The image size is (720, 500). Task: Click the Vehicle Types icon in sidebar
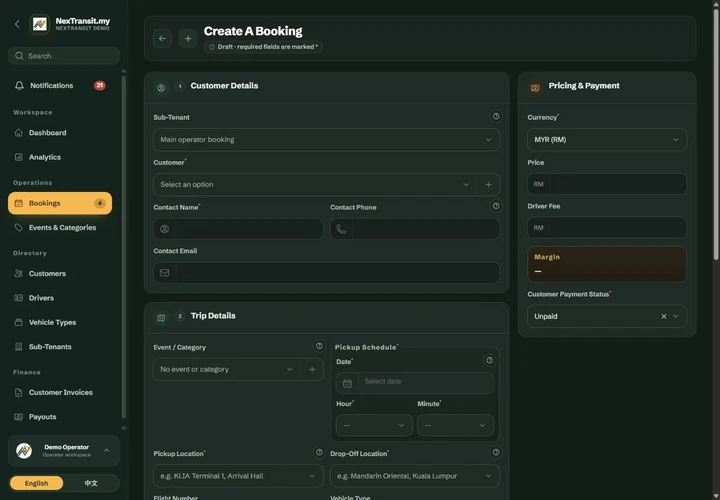(x=18, y=322)
